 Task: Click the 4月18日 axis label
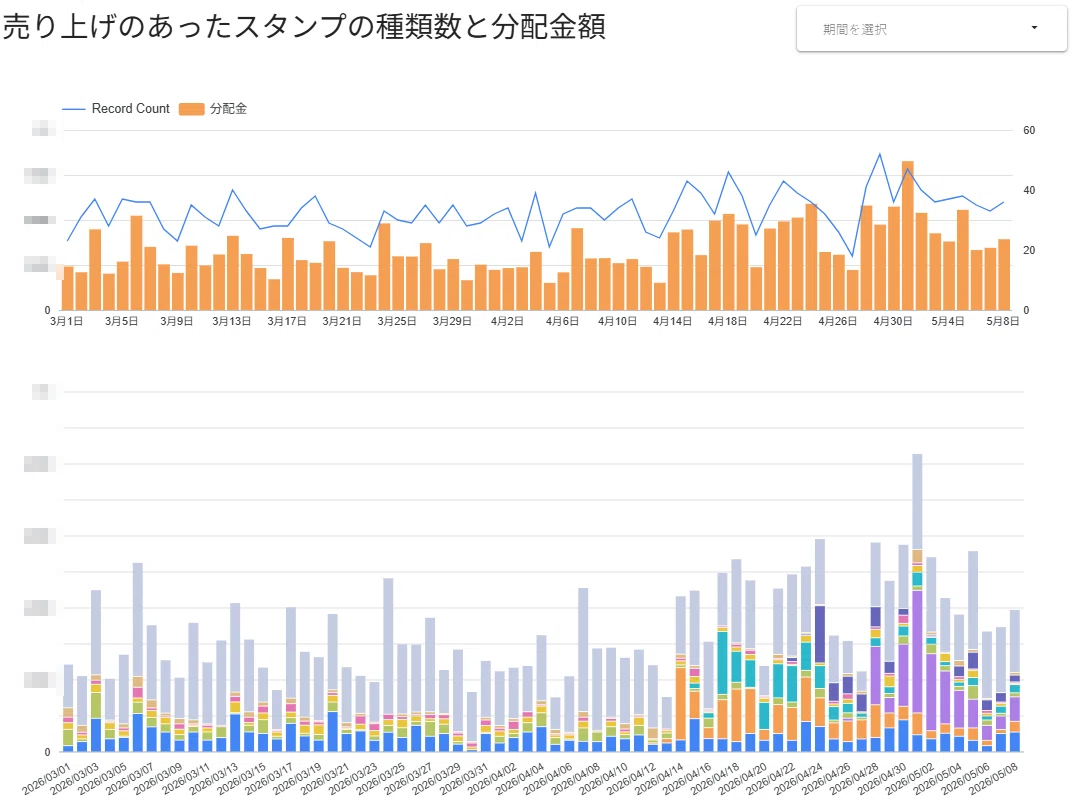coord(727,321)
